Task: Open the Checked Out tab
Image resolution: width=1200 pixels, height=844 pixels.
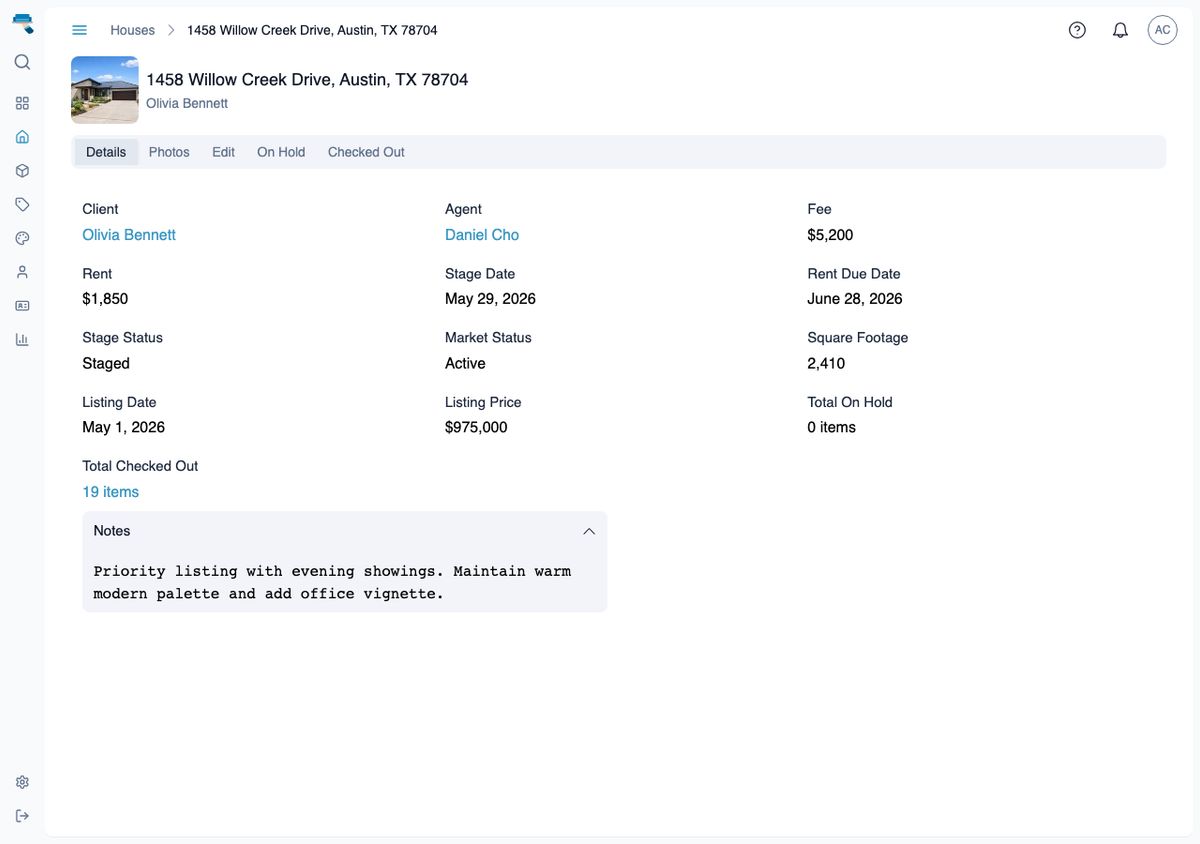Action: (x=366, y=152)
